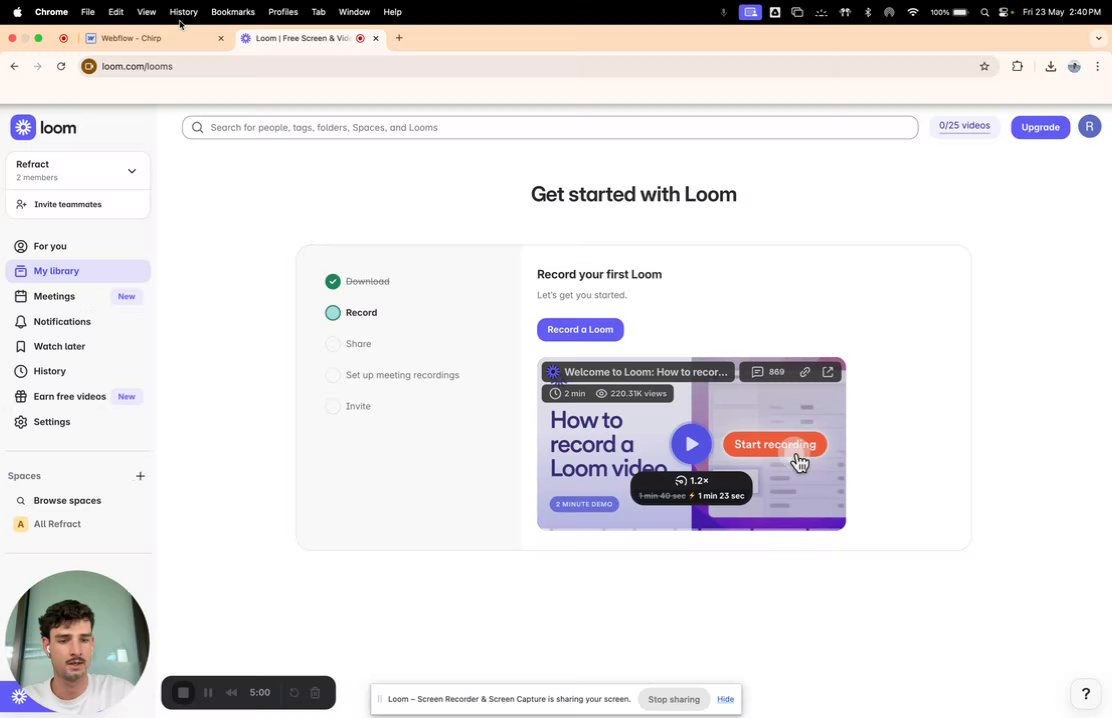Rewind the recording
Viewport: 1112px width, 718px height.
click(231, 692)
